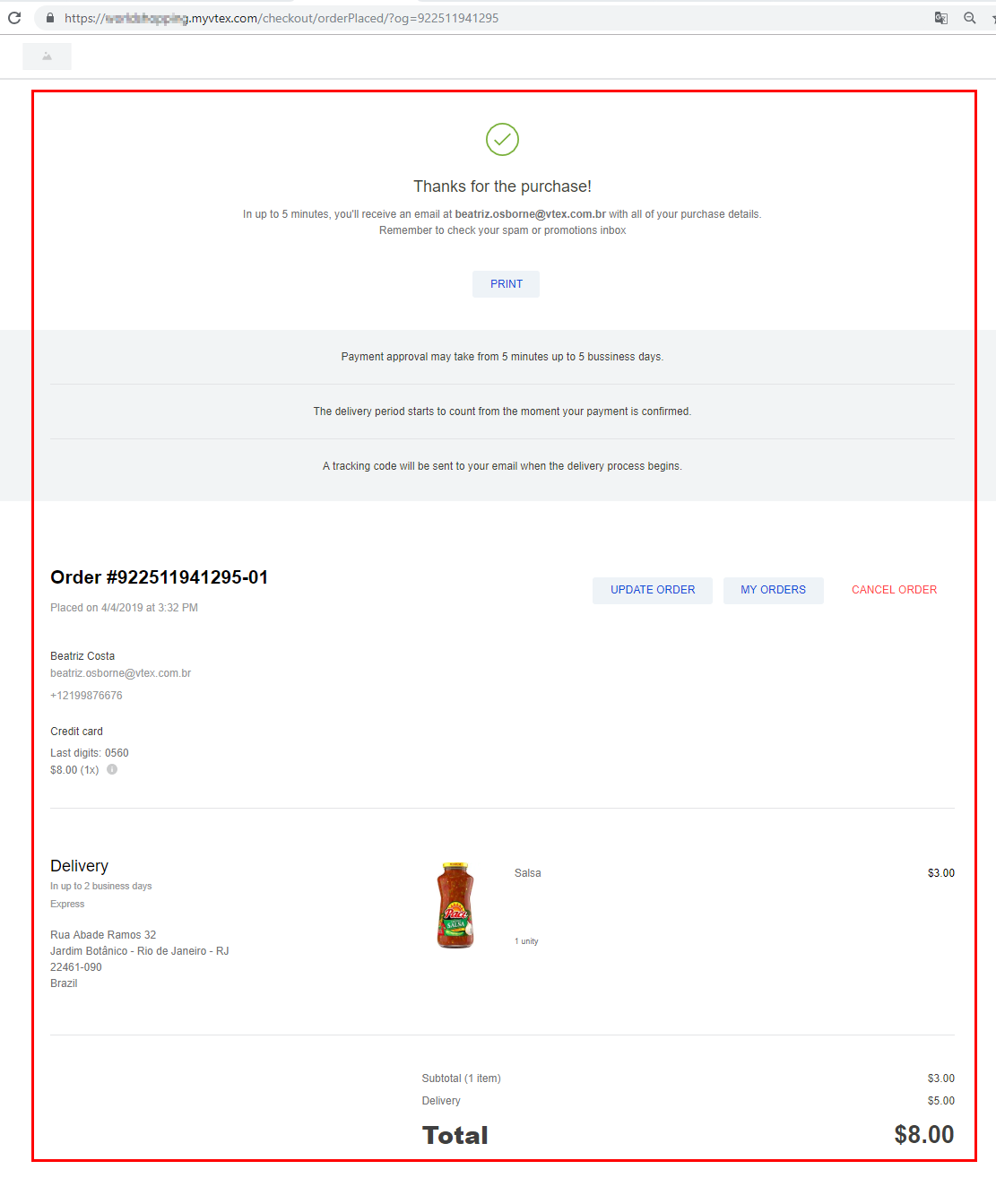Click the Salsa product name

tap(527, 873)
